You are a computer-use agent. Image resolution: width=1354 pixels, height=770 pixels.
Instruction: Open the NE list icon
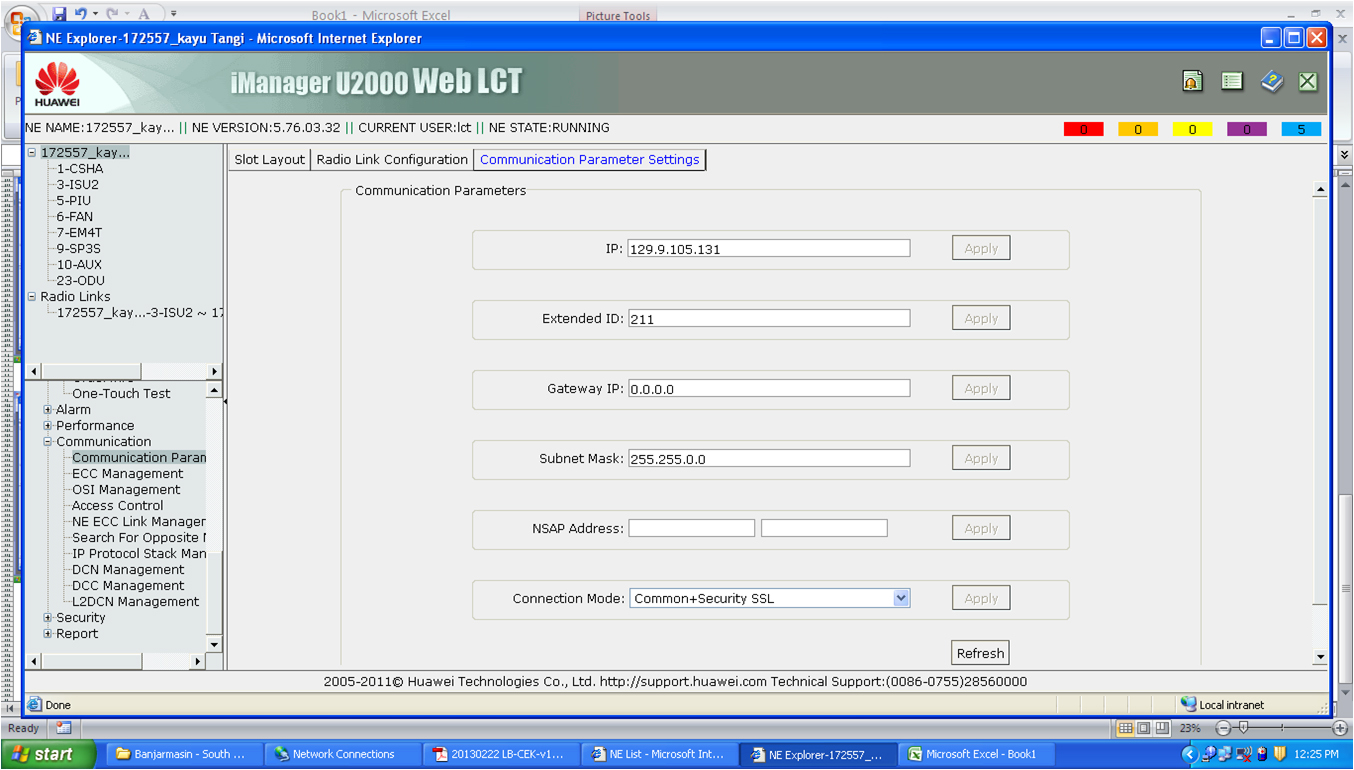[1231, 80]
